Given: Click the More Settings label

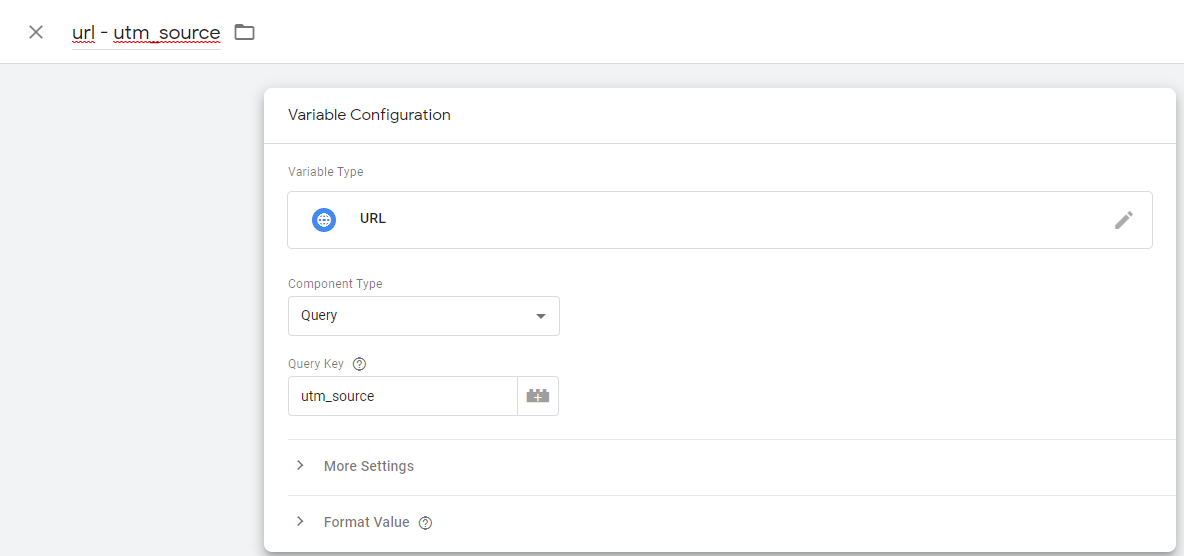Looking at the screenshot, I should pos(368,466).
